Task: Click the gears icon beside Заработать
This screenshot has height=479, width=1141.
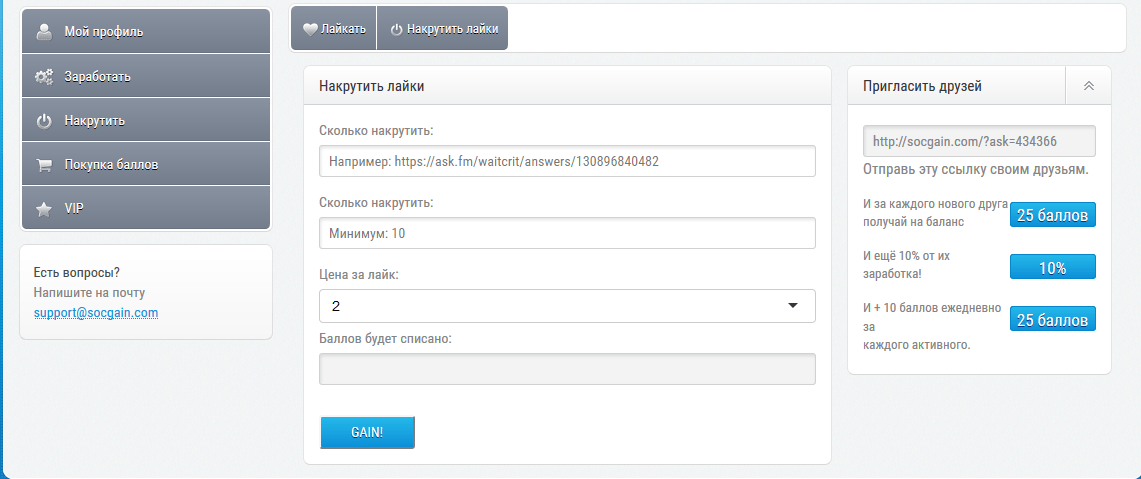Action: (44, 76)
